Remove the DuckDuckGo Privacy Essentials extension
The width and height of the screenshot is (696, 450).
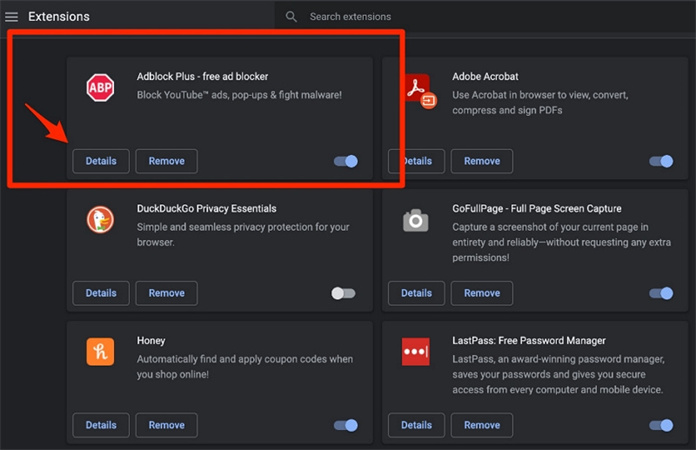(166, 293)
